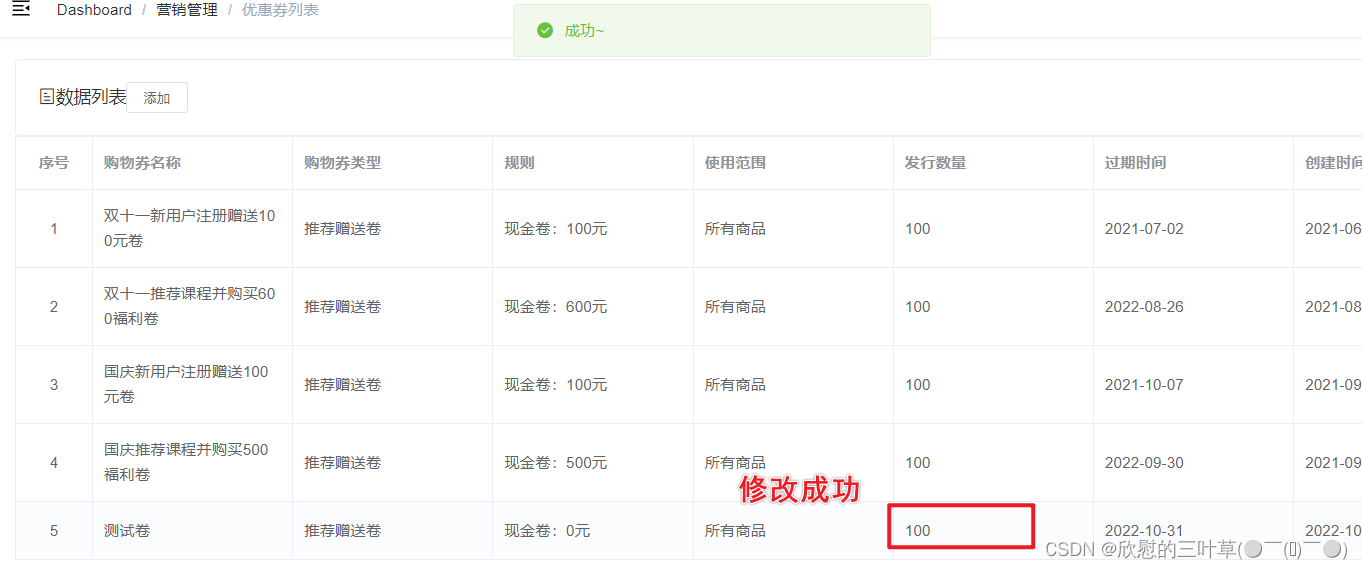Viewport: 1362px width, 569px height.
Task: Open the Dashboard breadcrumb link
Action: tap(94, 10)
